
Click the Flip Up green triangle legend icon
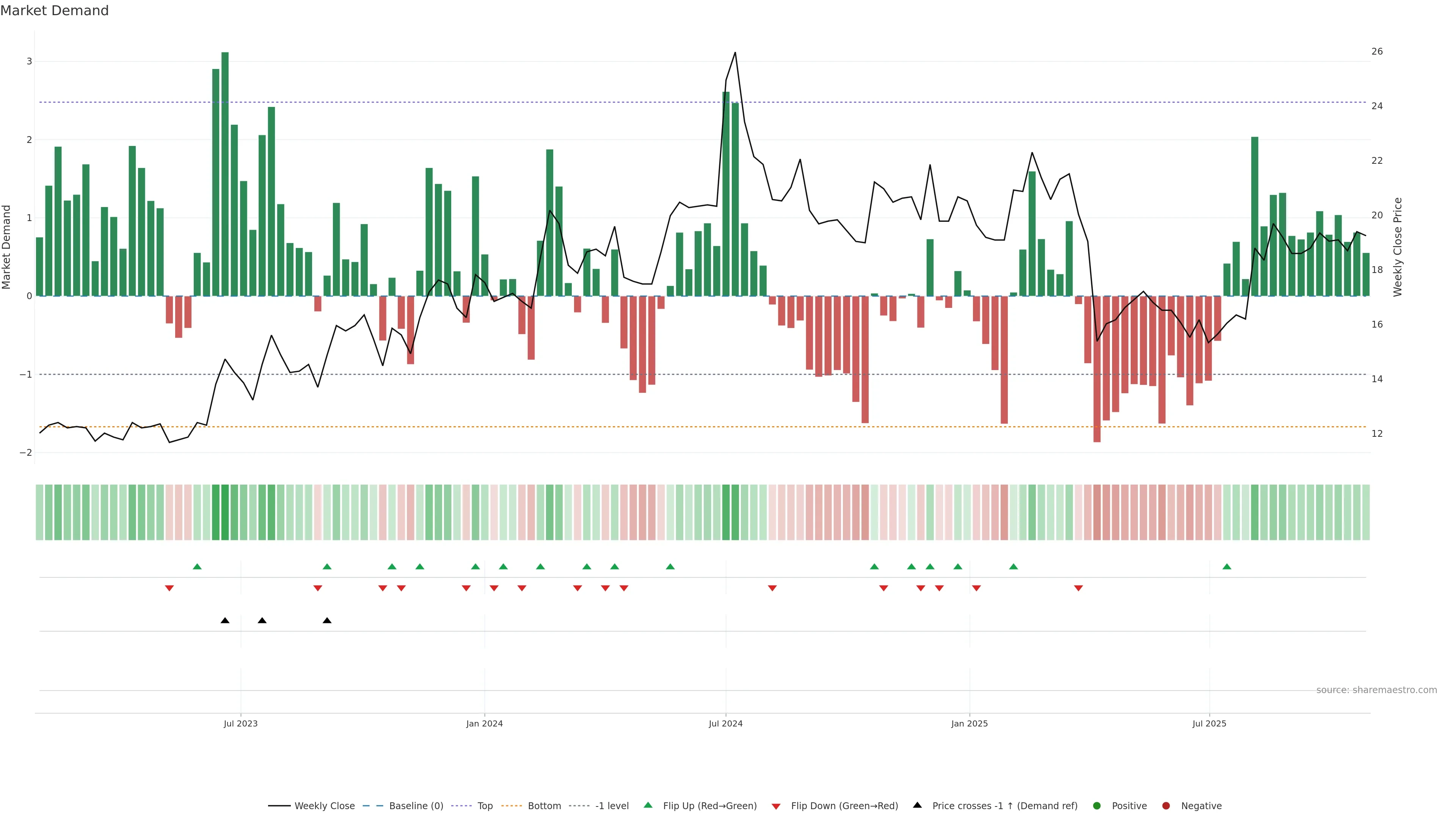(648, 805)
